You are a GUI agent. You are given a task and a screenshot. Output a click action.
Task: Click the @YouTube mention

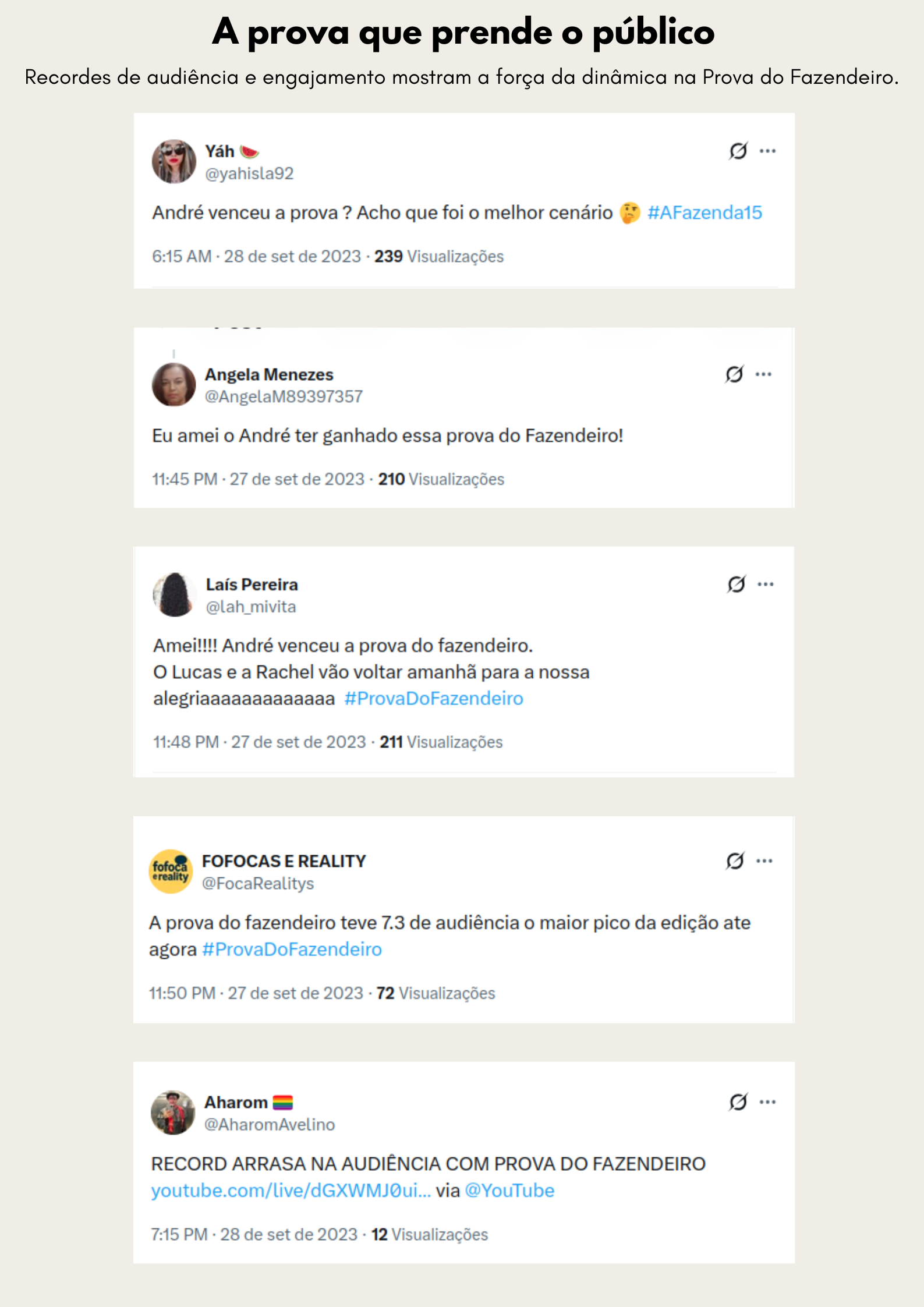click(x=509, y=1191)
